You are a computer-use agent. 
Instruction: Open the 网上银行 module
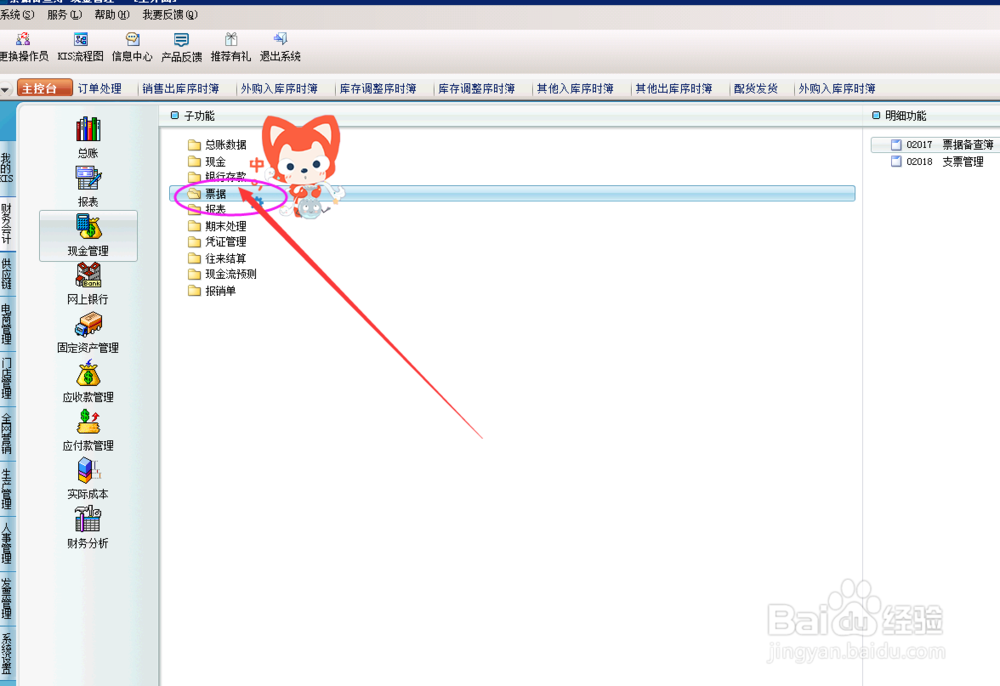tap(89, 275)
